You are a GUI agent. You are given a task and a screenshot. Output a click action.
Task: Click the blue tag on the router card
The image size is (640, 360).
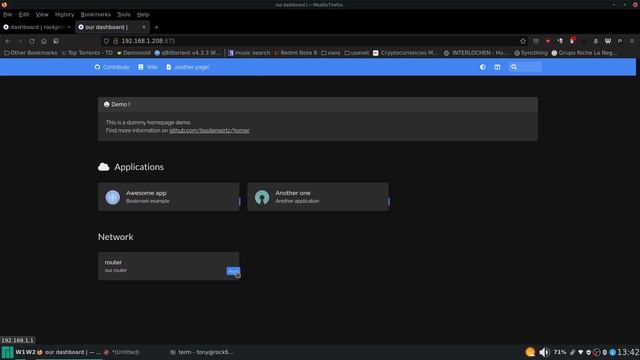pyautogui.click(x=233, y=271)
